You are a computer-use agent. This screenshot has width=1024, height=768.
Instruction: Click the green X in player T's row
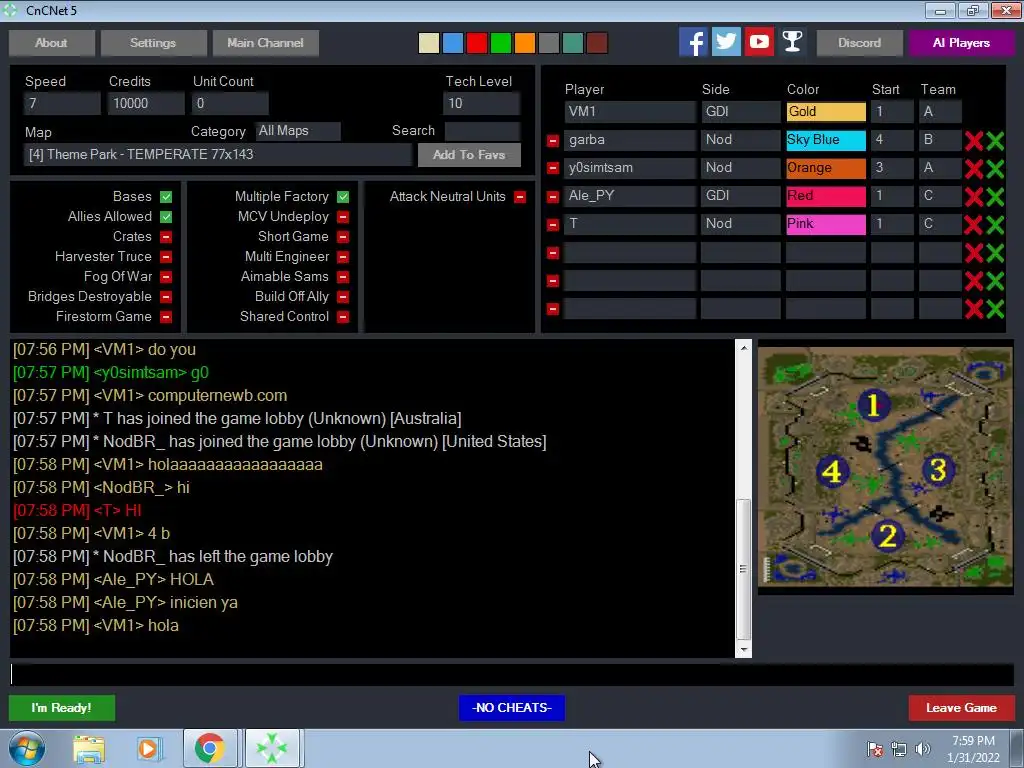tap(995, 225)
